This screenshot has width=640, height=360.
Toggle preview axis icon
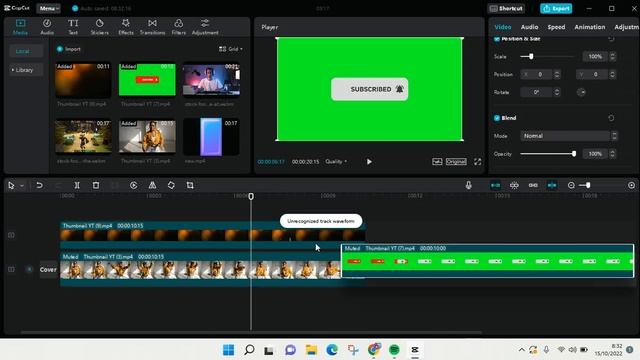[552, 185]
